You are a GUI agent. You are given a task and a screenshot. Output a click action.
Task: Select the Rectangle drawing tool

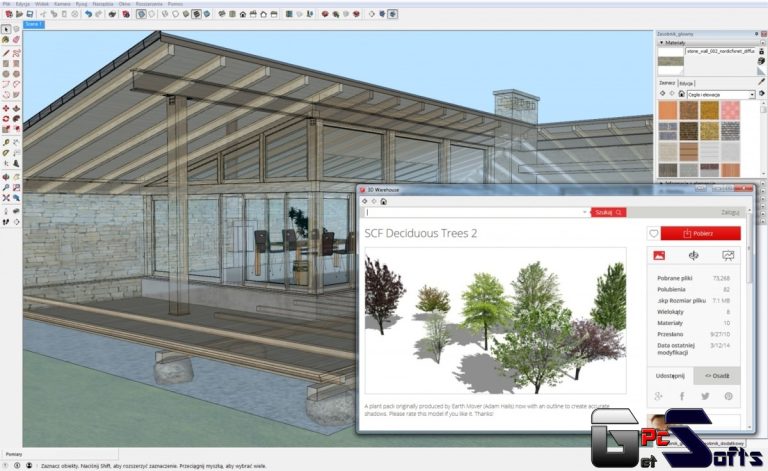(x=6, y=64)
